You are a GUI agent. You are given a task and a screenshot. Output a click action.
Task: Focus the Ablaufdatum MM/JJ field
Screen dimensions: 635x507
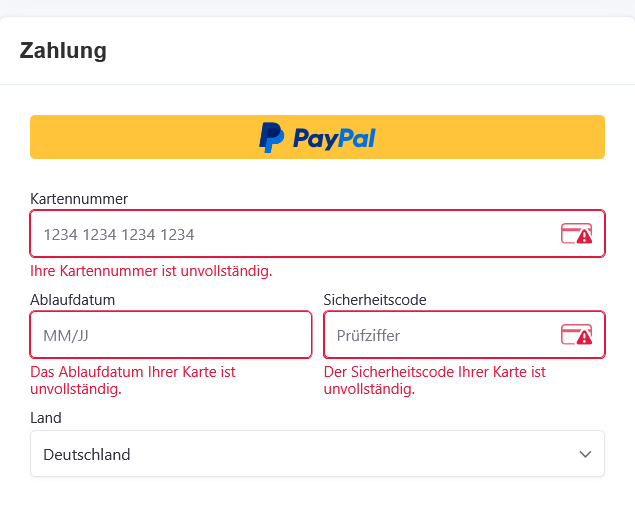click(x=171, y=335)
